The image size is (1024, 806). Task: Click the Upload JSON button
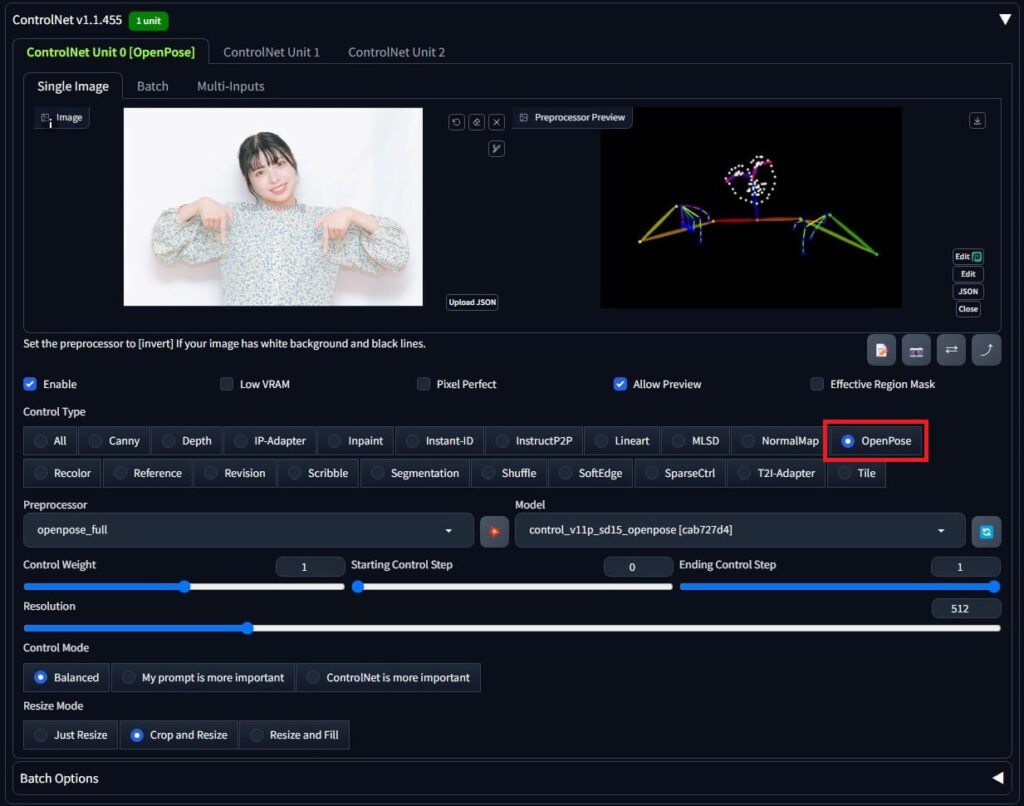472,302
